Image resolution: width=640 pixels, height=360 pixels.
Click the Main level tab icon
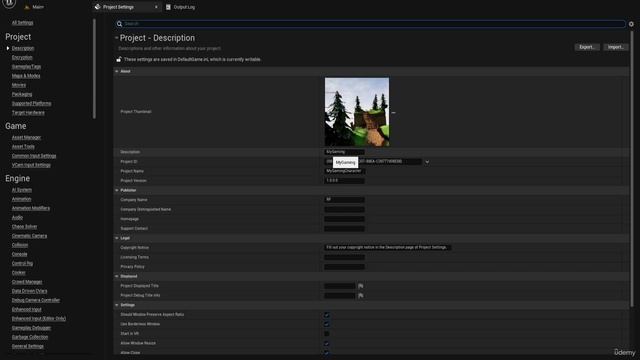pos(27,7)
